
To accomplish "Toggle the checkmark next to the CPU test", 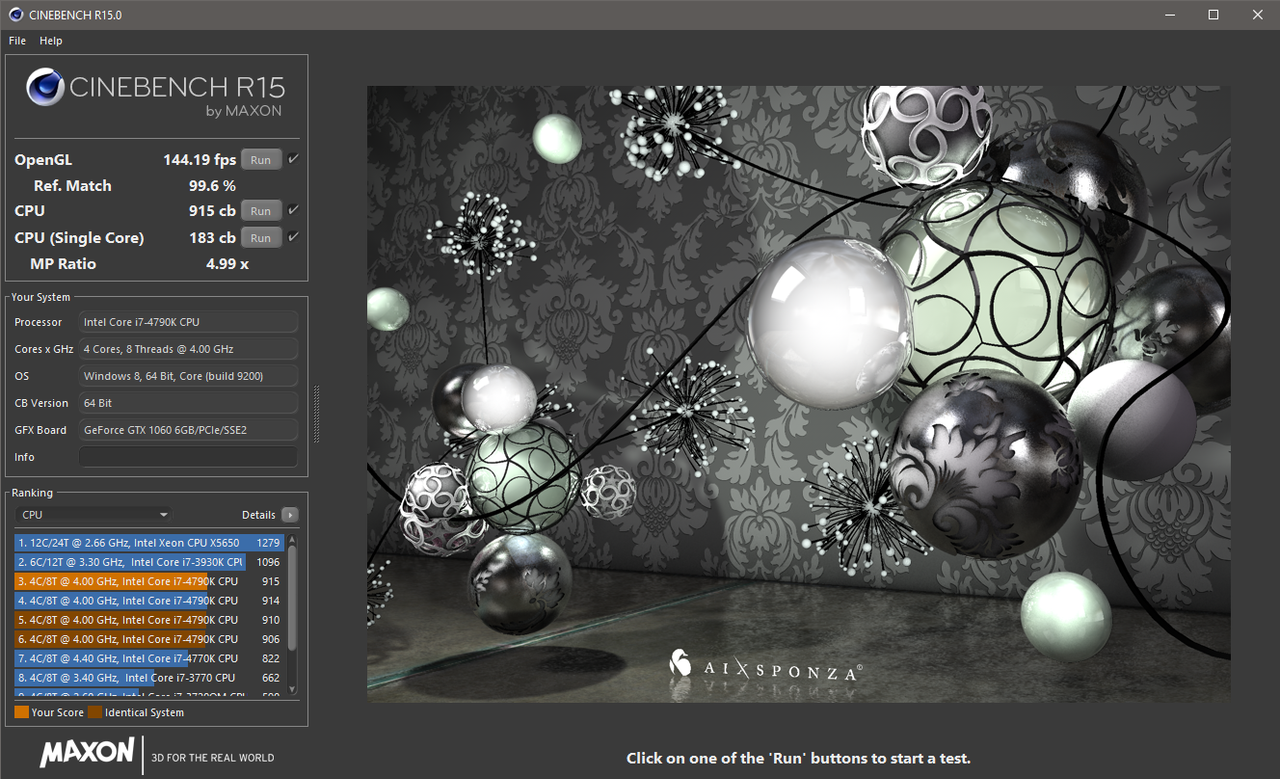I will point(292,210).
